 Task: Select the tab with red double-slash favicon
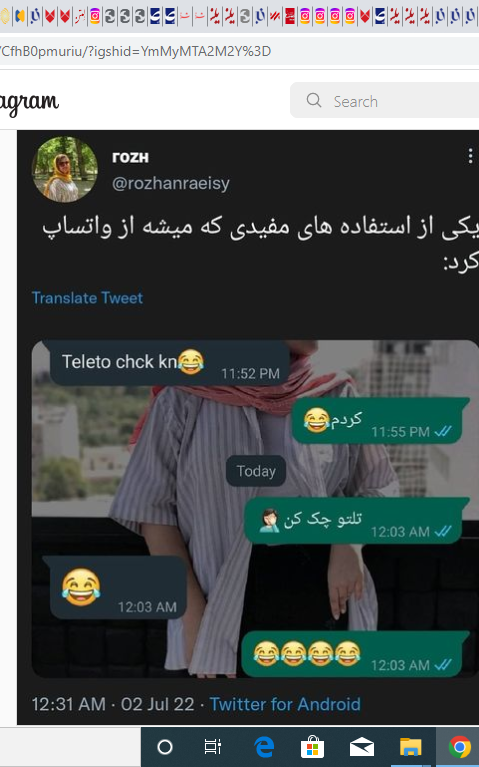pos(275,17)
